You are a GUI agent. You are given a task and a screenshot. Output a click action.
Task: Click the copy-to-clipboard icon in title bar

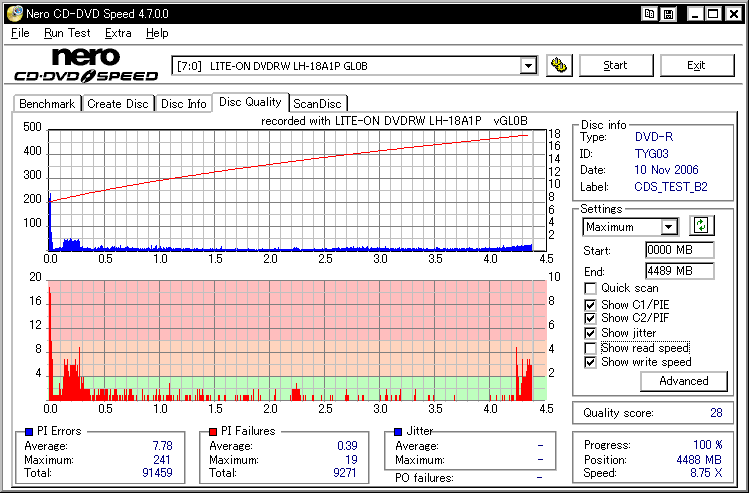[x=651, y=14]
